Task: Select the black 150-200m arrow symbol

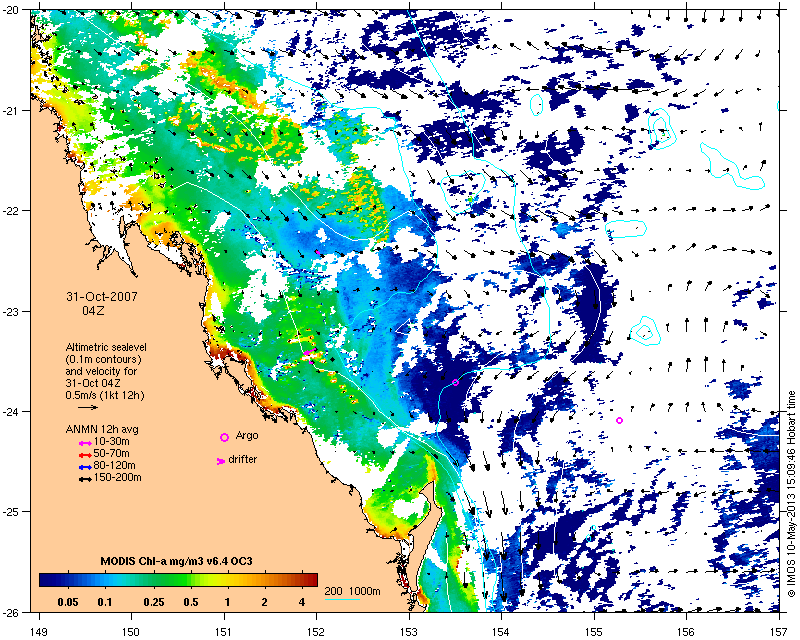Action: [x=85, y=479]
